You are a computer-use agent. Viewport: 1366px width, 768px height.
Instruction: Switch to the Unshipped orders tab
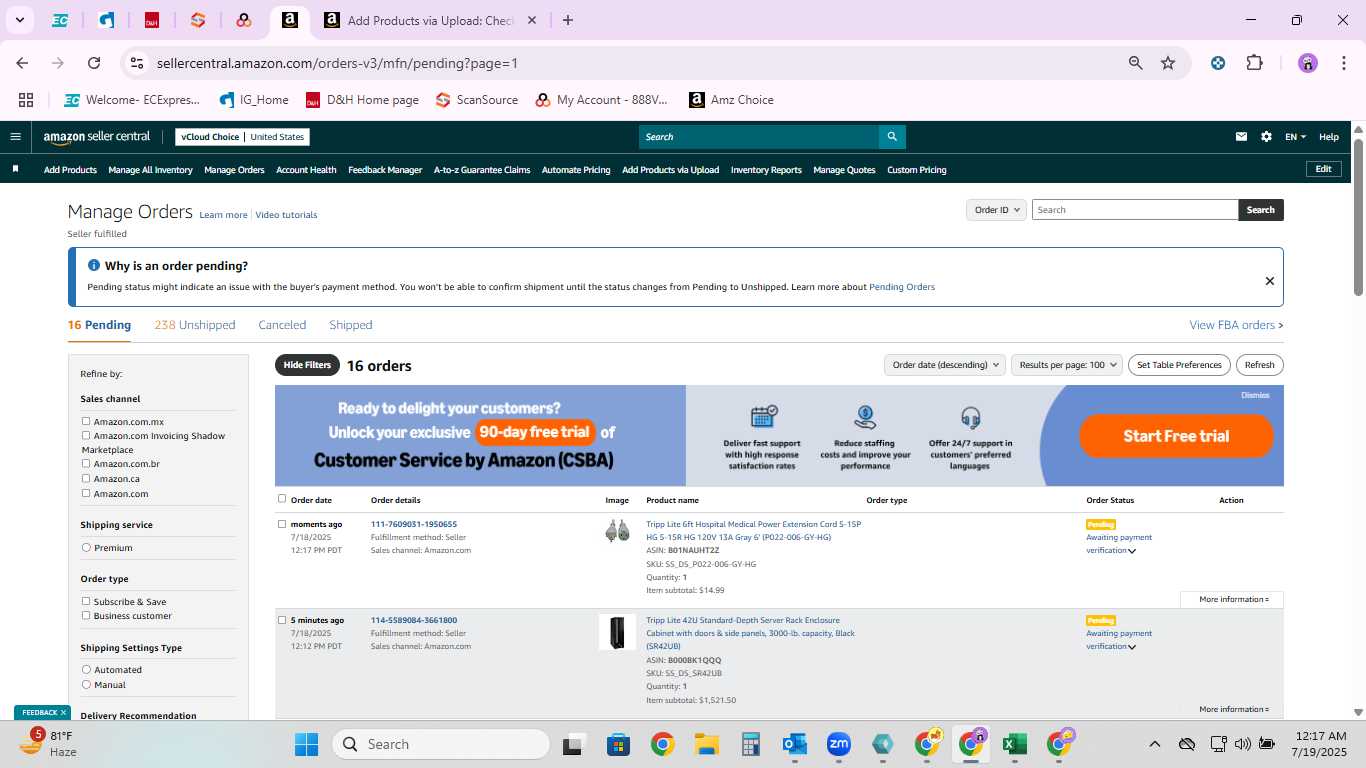(x=195, y=325)
